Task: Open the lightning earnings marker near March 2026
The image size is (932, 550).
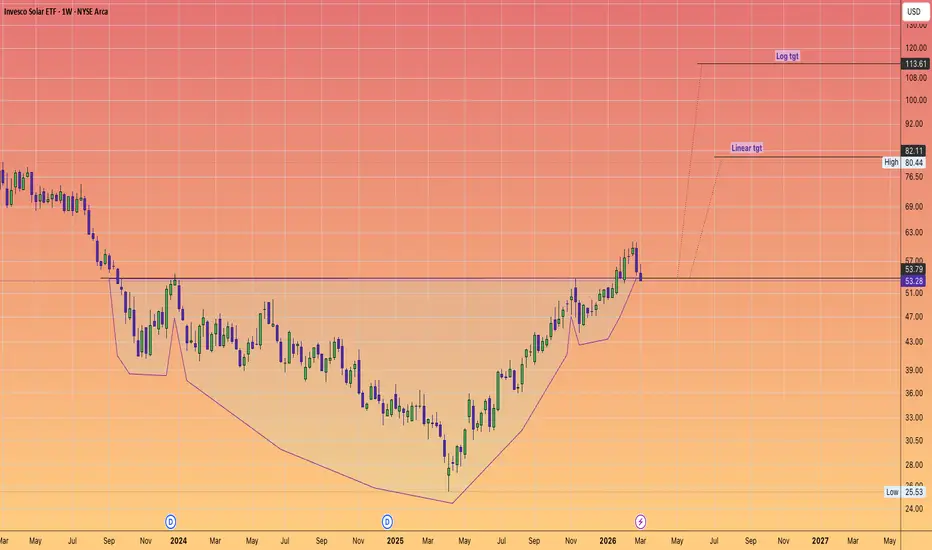Action: tap(640, 522)
